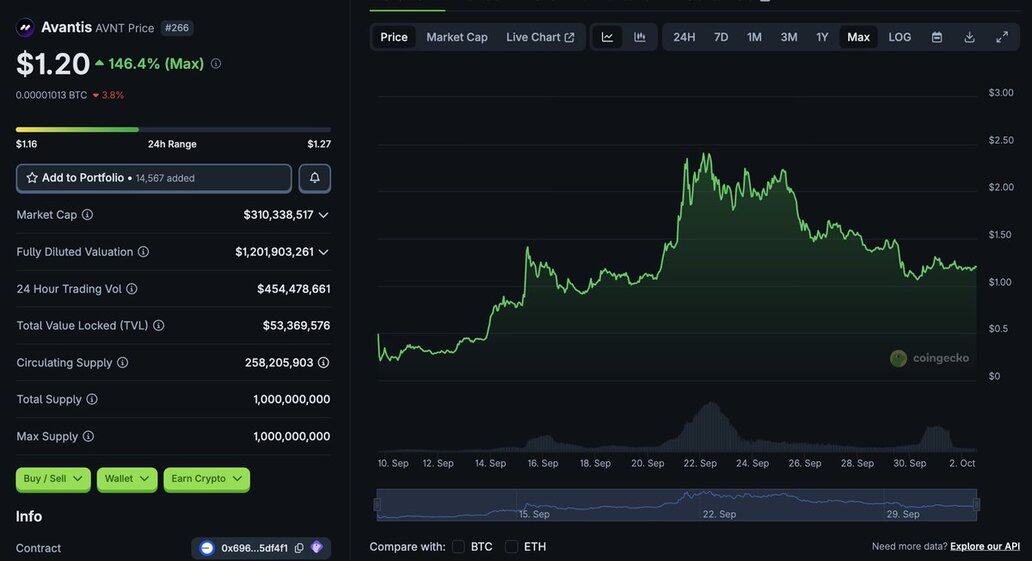Expand chart to fullscreen
The width and height of the screenshot is (1032, 561).
pos(1002,37)
